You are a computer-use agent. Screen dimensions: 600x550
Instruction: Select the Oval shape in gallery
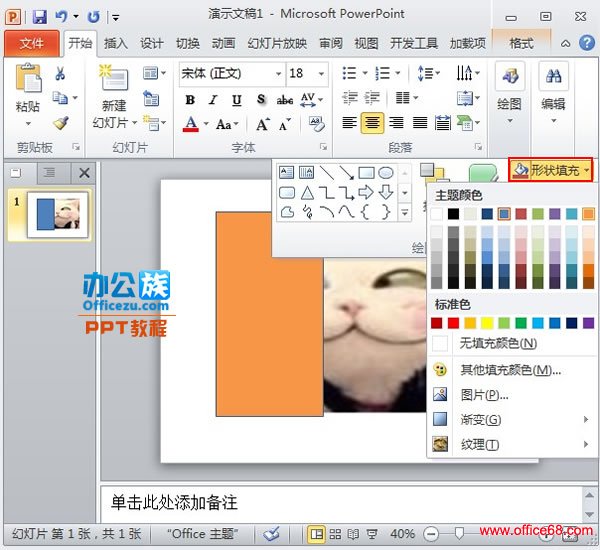(x=386, y=173)
